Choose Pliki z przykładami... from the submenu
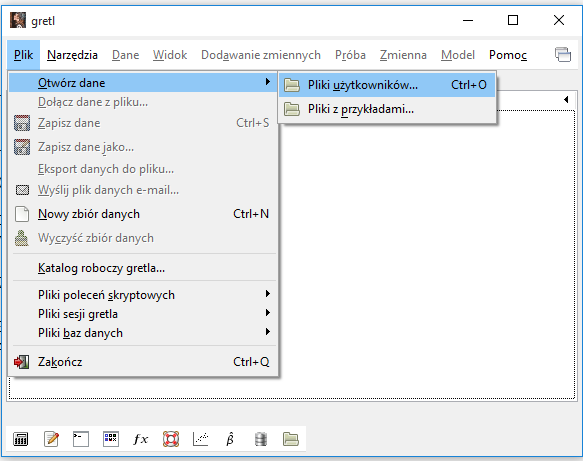This screenshot has height=461, width=583. click(387, 109)
